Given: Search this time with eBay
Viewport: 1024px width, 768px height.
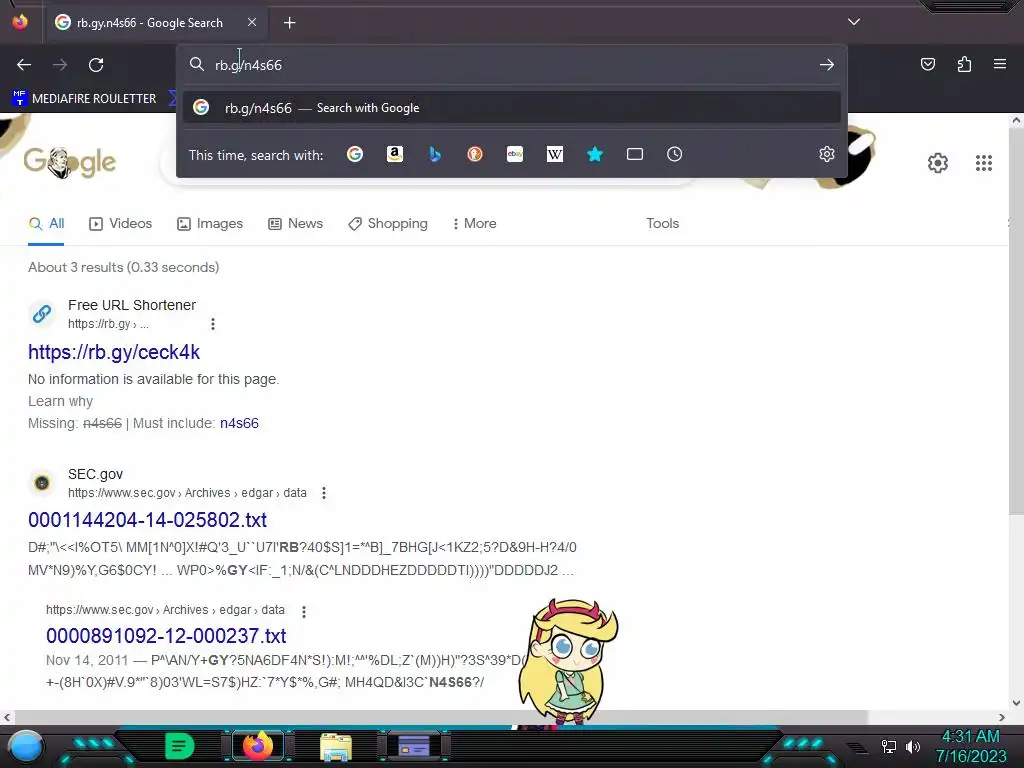Looking at the screenshot, I should pos(515,154).
